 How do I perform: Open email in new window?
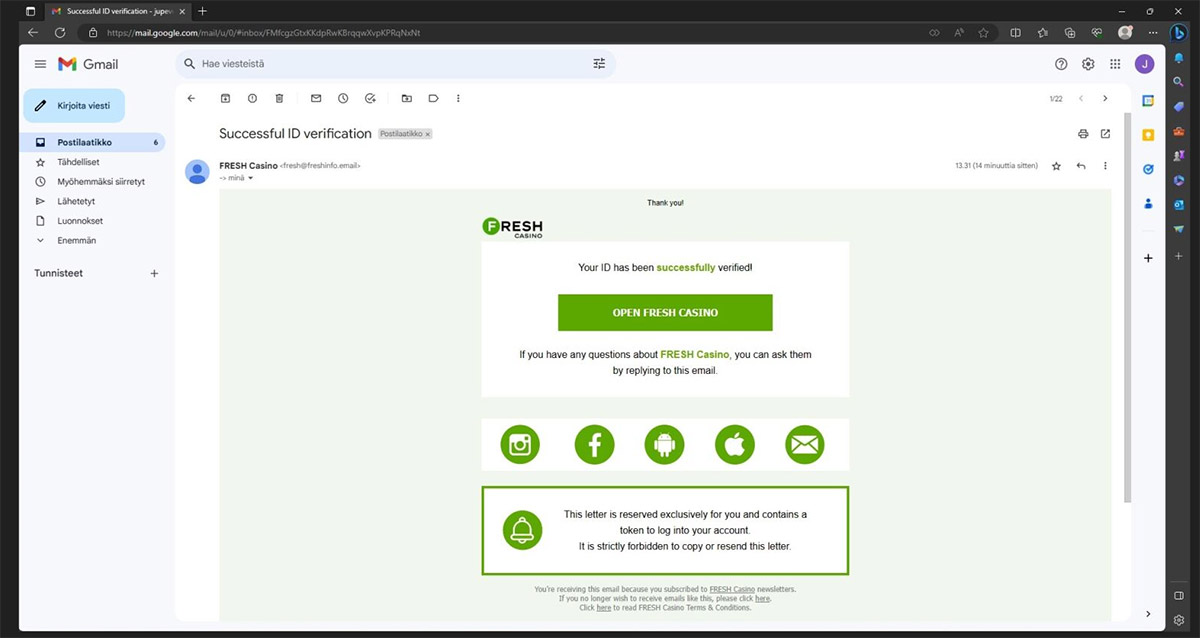pos(1105,134)
